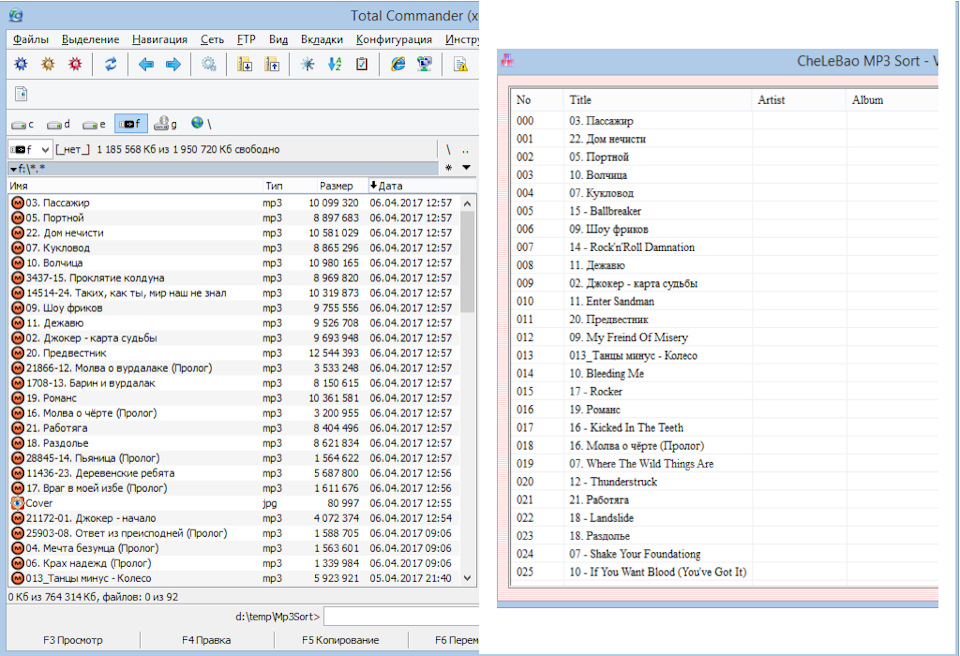This screenshot has height=656, width=960.
Task: Go forward with the right arrow icon
Action: click(173, 64)
